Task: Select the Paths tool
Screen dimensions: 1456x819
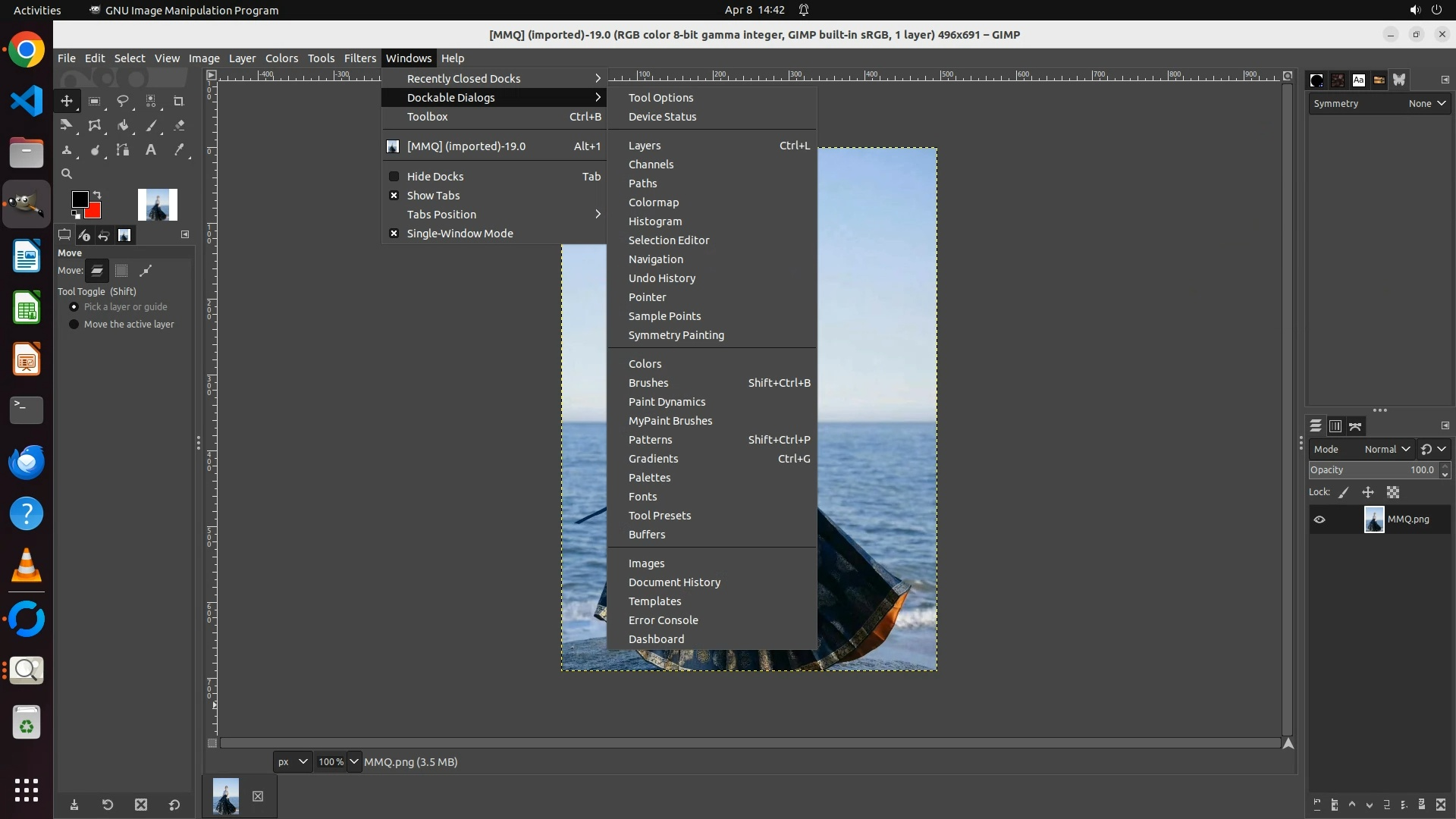Action: (x=123, y=150)
